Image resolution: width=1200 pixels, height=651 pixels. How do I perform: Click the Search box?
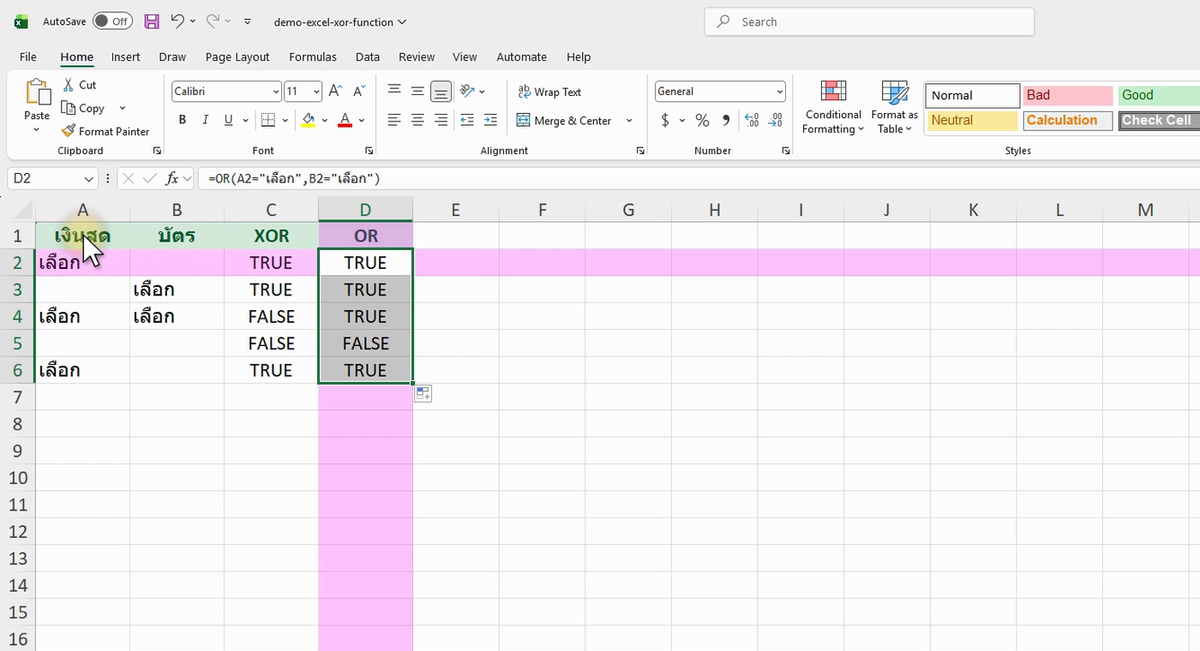coord(869,21)
